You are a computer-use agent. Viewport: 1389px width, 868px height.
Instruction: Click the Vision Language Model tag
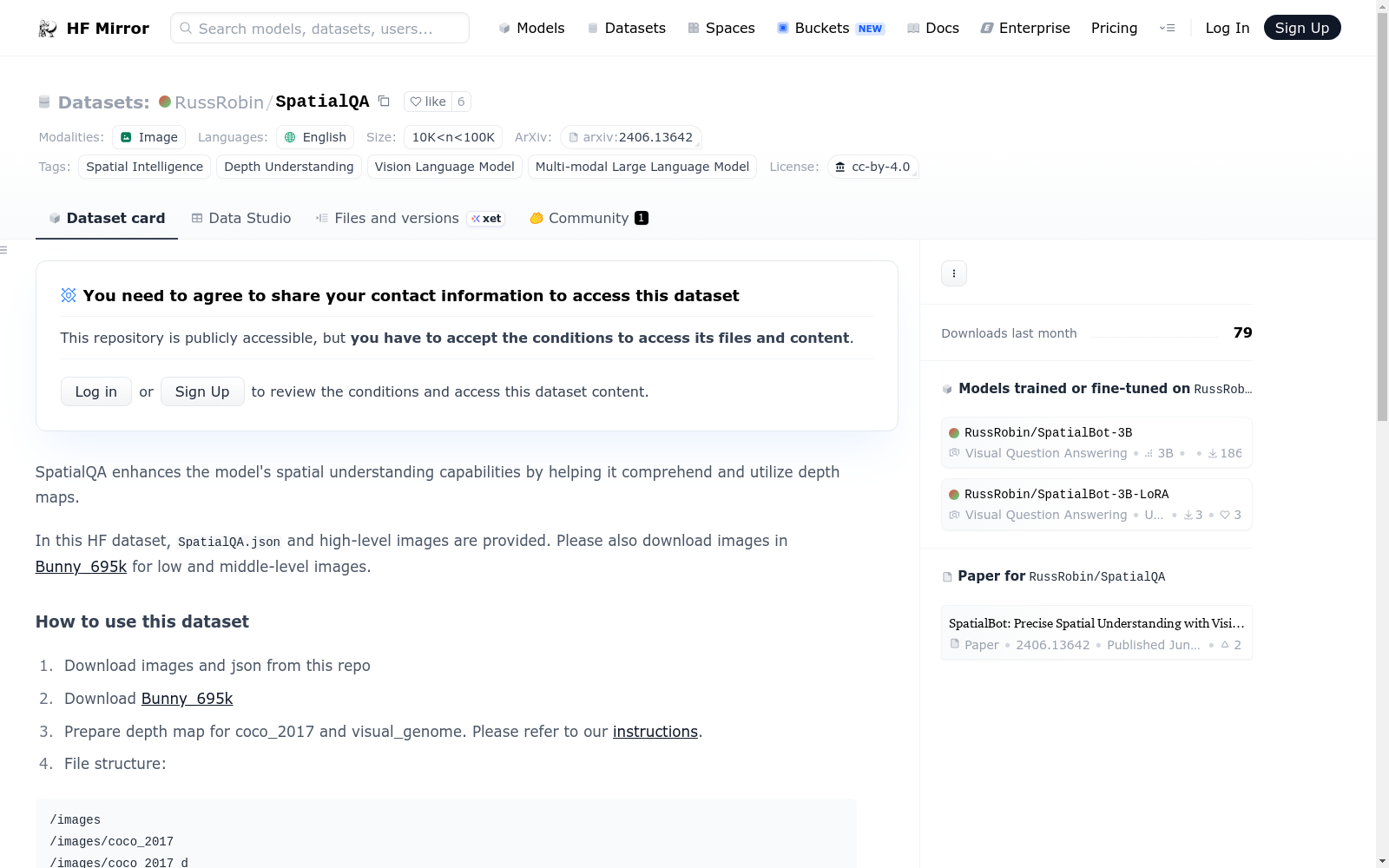coord(444,167)
